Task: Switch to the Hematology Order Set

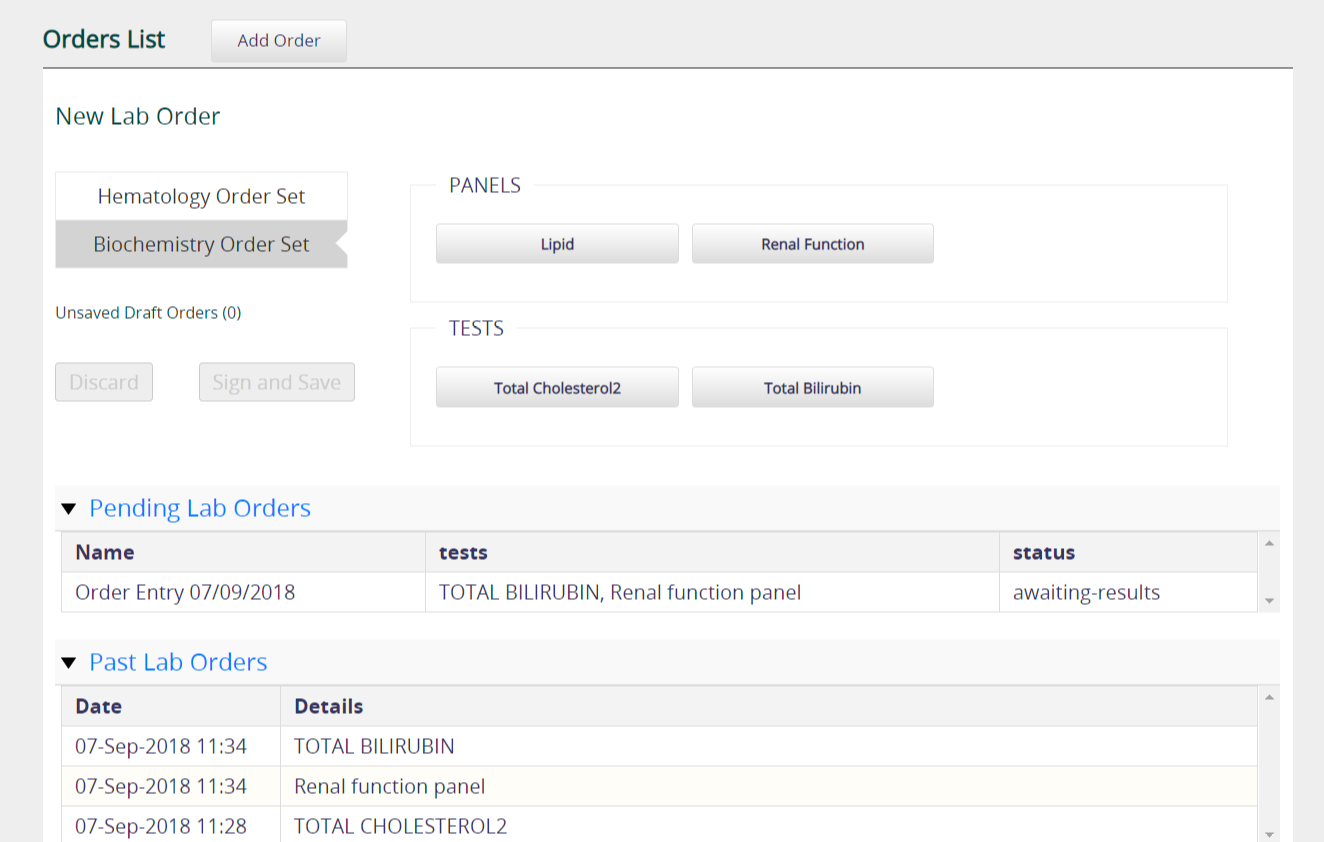Action: coord(200,196)
